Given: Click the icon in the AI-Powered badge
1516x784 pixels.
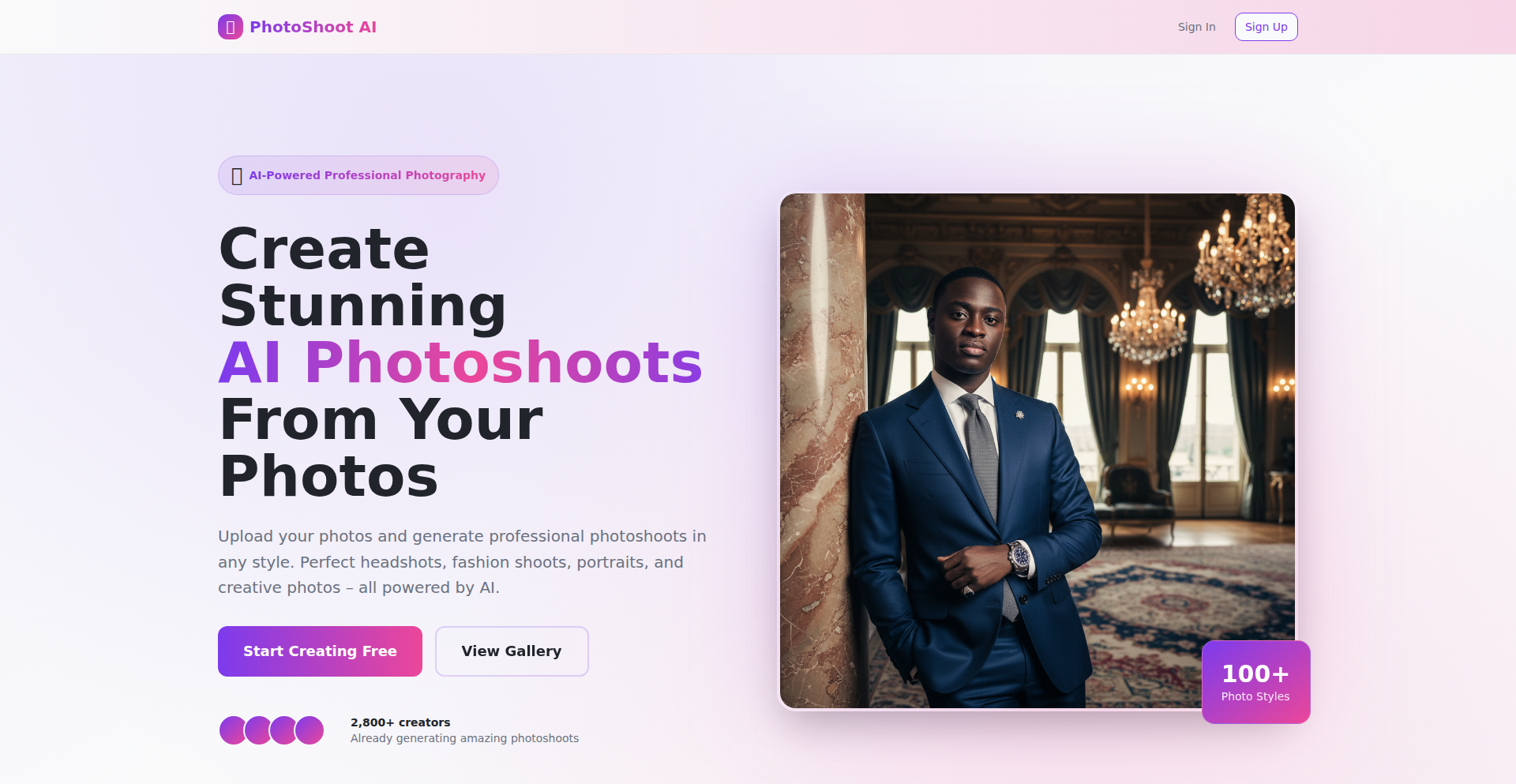Looking at the screenshot, I should [237, 176].
